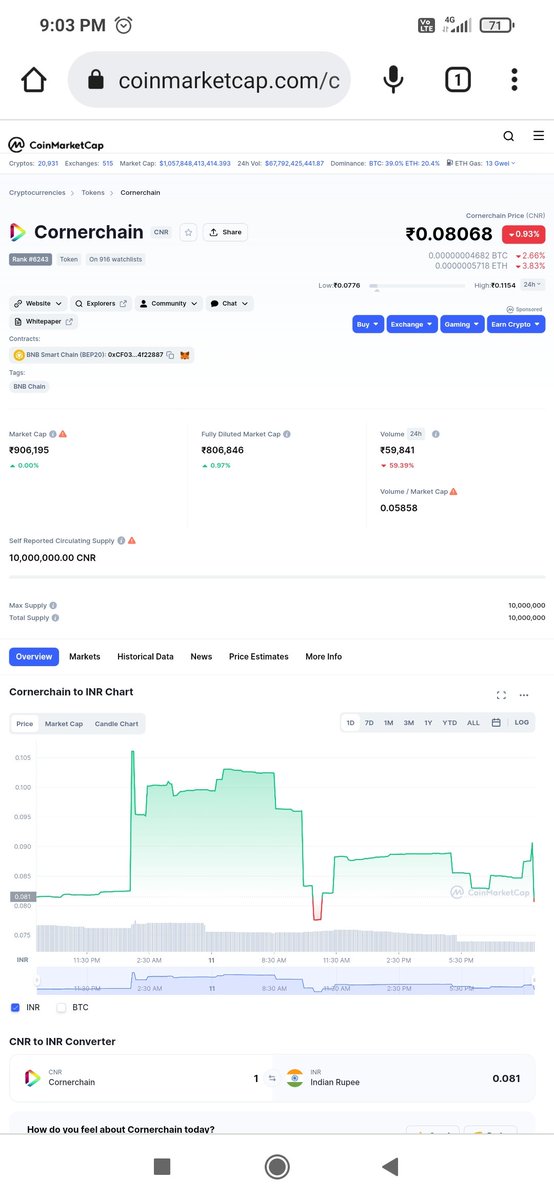The width and height of the screenshot is (554, 1200).
Task: Open the CoinMarketCap hamburger menu
Action: pos(539,137)
